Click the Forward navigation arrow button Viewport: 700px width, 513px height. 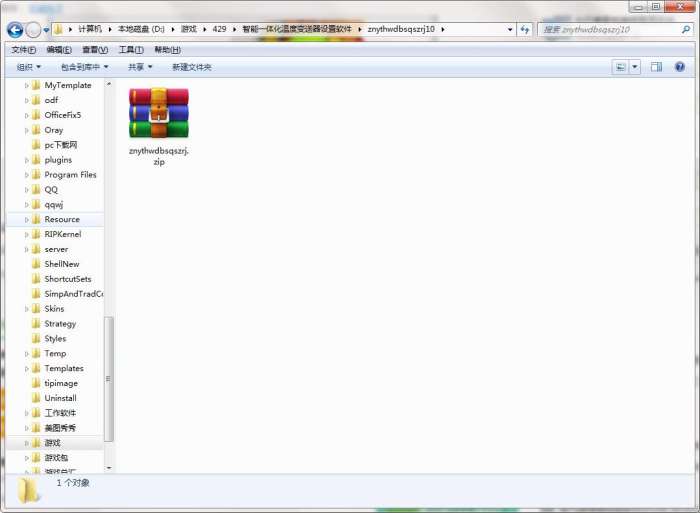(x=33, y=30)
